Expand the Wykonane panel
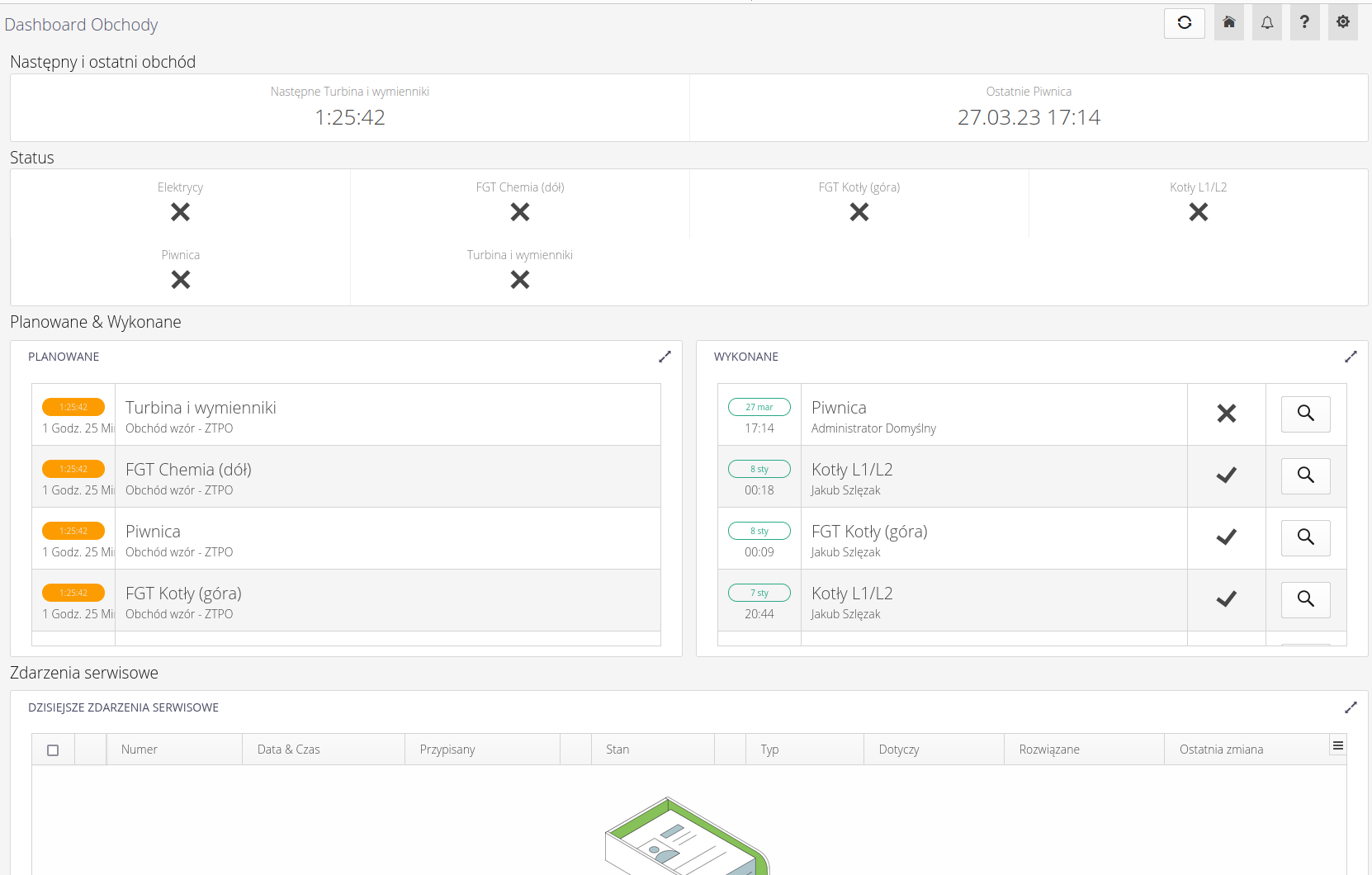The width and height of the screenshot is (1372, 875). pyautogui.click(x=1351, y=357)
